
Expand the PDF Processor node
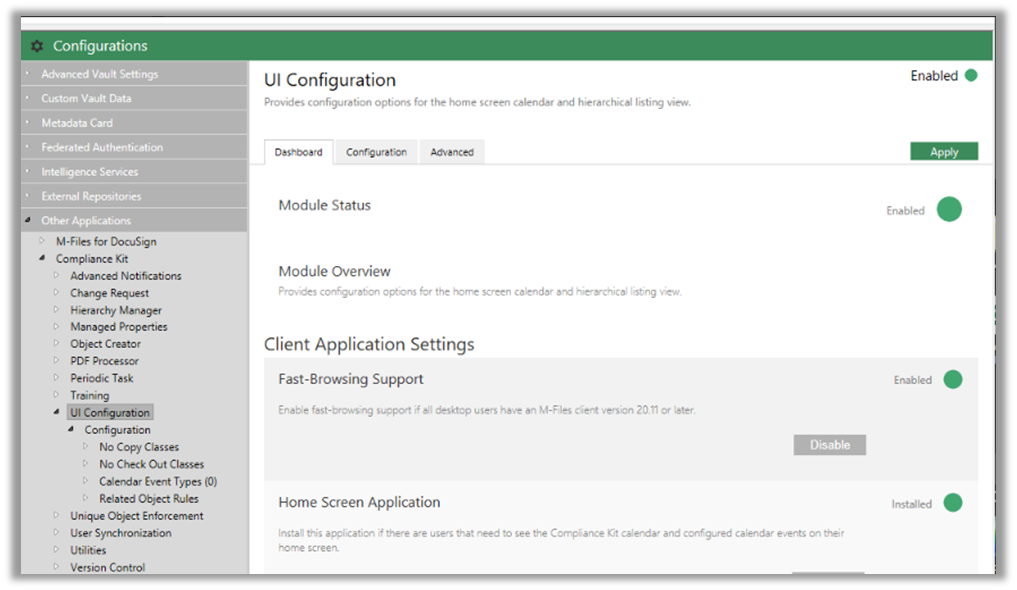(x=56, y=360)
